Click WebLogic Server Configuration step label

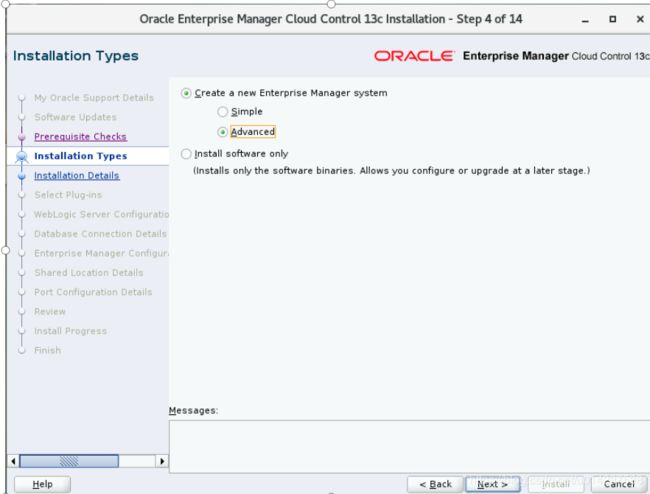[x=101, y=214]
